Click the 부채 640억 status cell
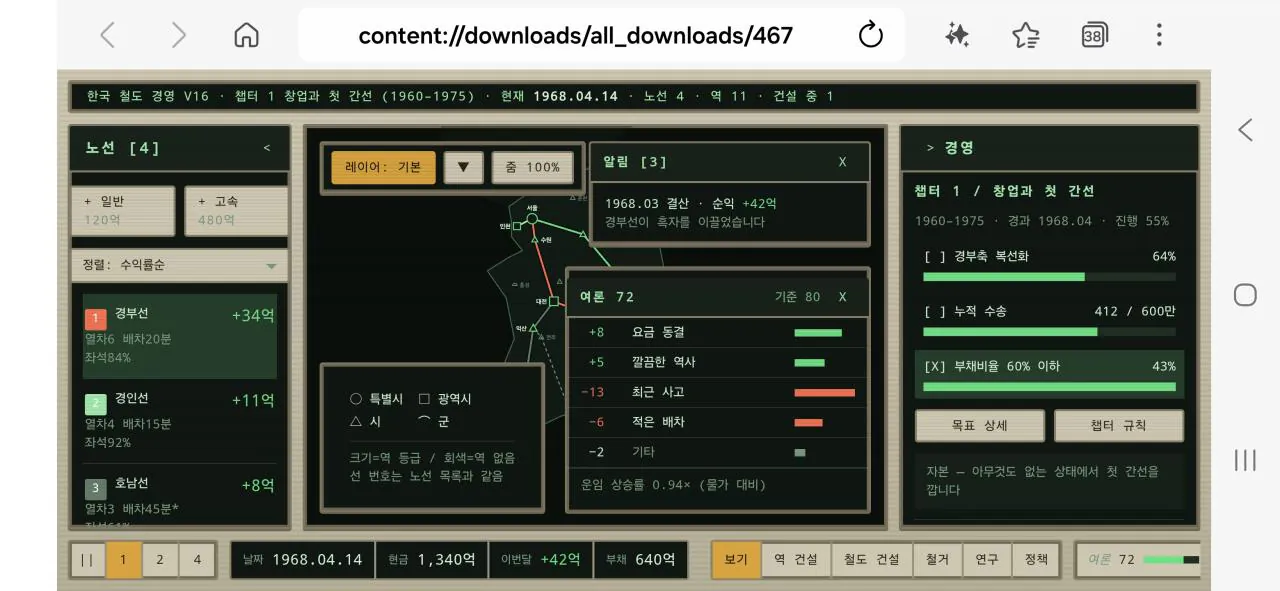This screenshot has height=591, width=1280. click(640, 559)
